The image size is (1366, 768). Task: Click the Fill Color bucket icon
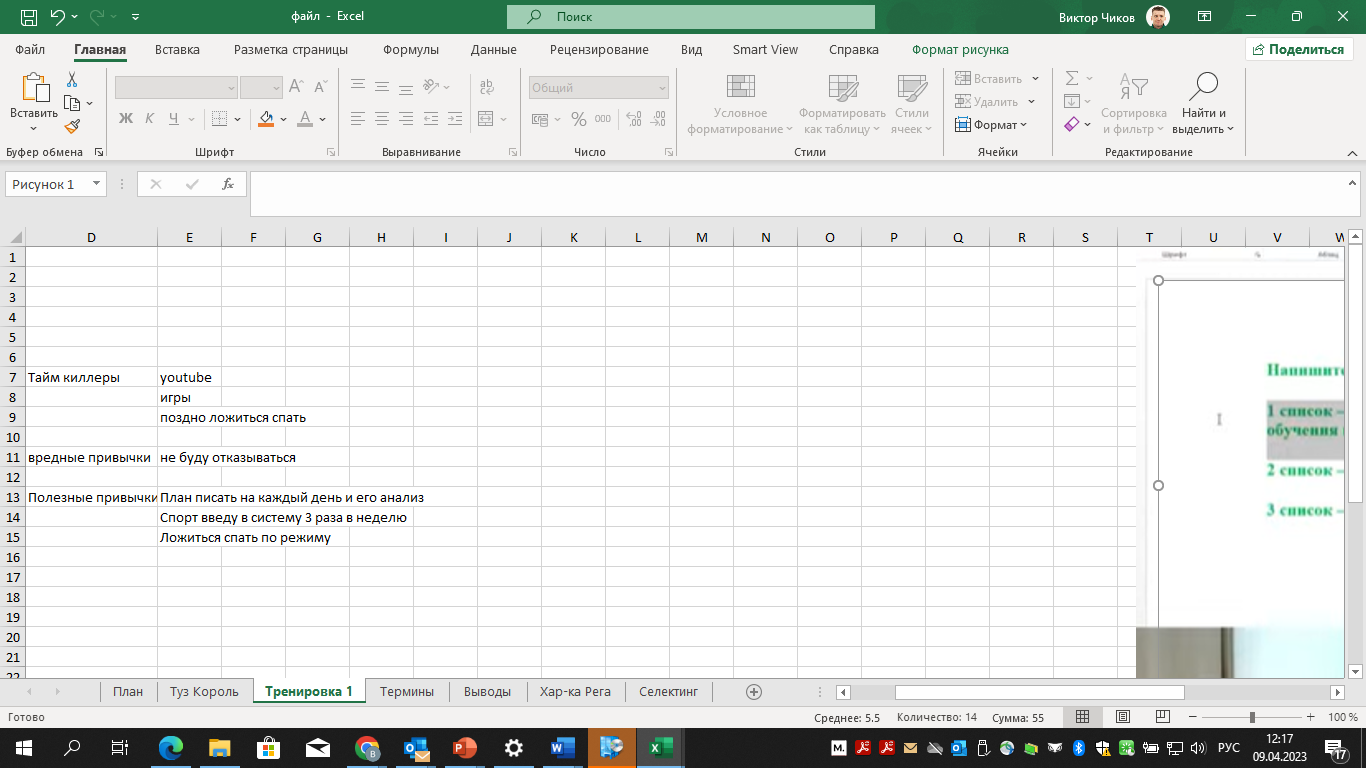(x=266, y=119)
